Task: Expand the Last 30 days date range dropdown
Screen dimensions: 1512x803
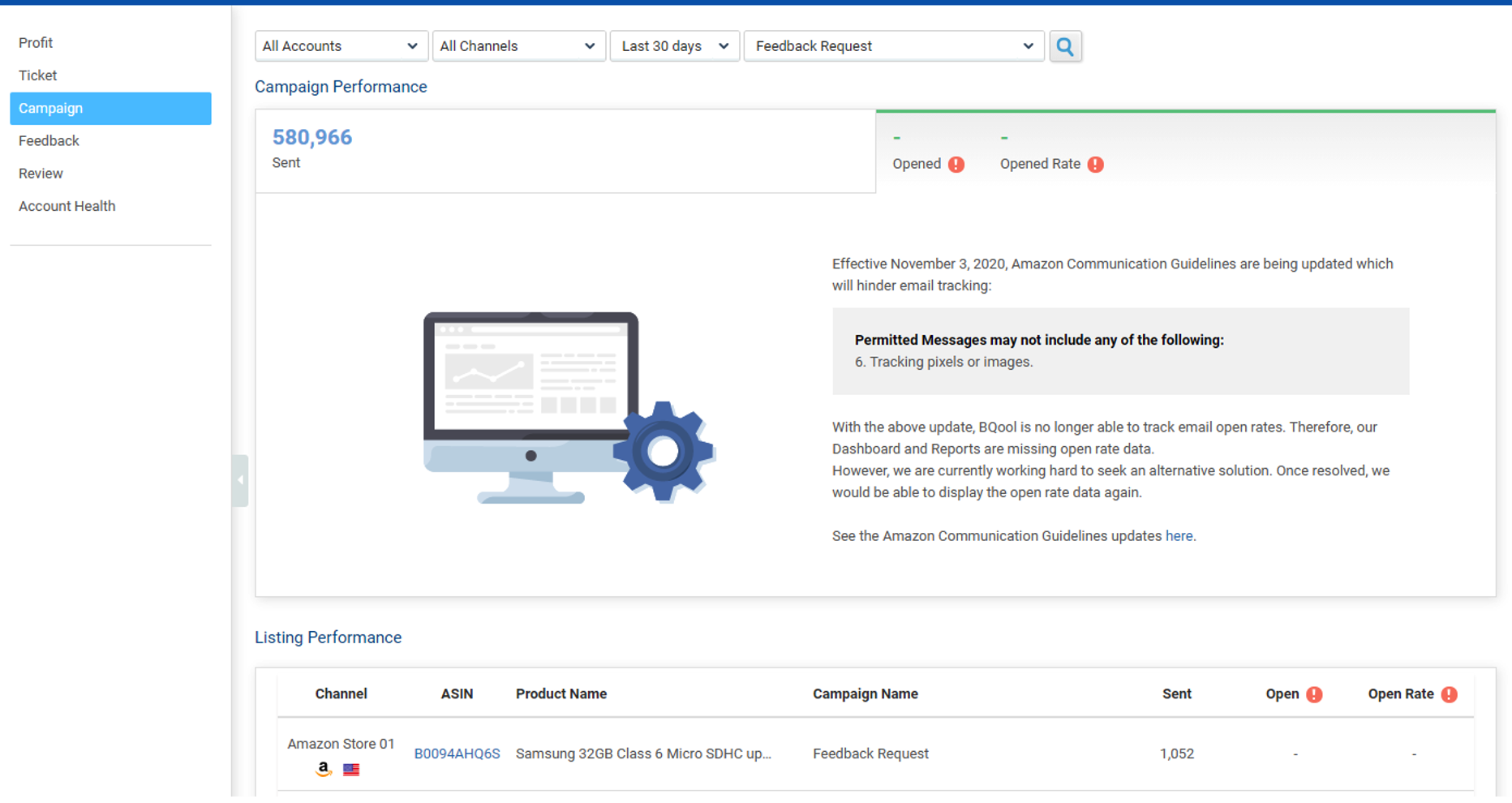Action: click(674, 46)
